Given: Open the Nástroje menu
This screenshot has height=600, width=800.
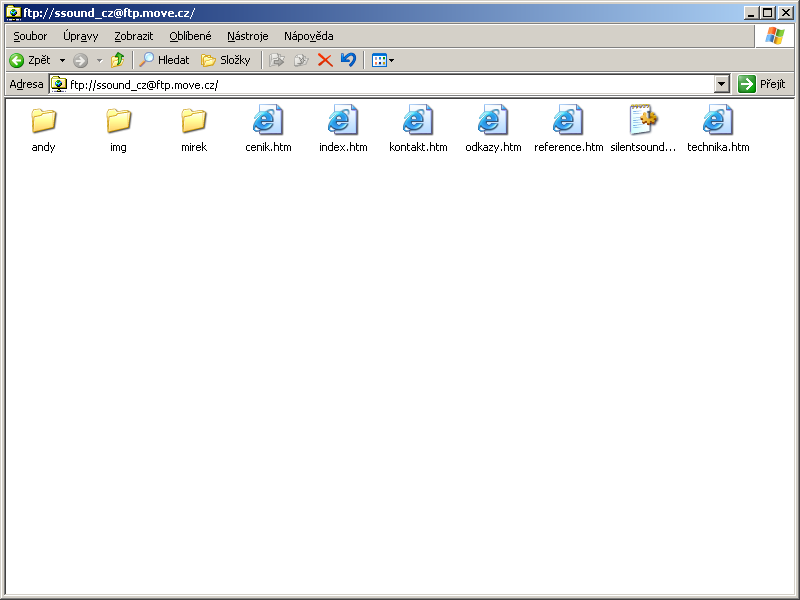Looking at the screenshot, I should coord(247,36).
